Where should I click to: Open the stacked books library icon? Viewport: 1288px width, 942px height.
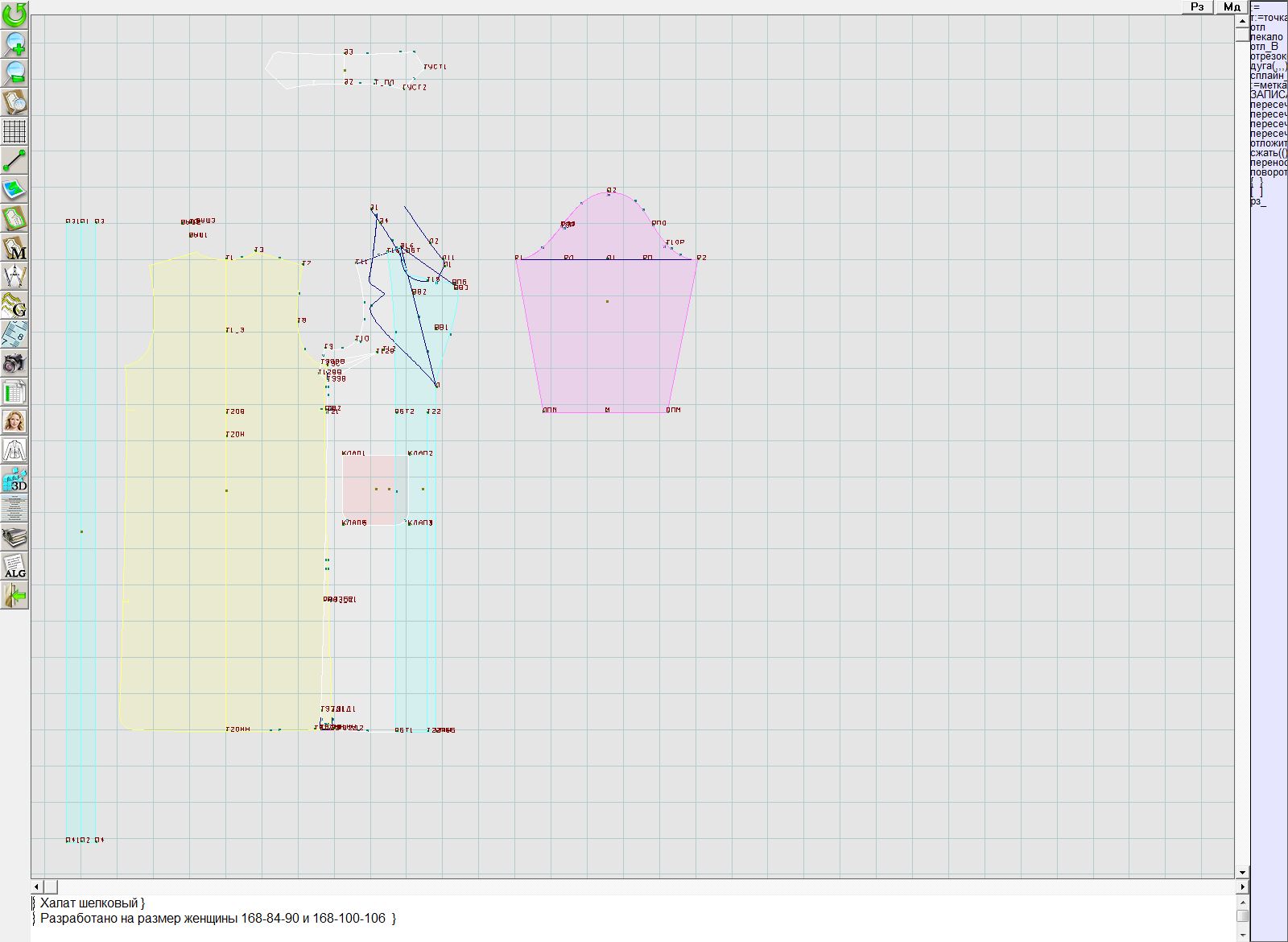[14, 537]
